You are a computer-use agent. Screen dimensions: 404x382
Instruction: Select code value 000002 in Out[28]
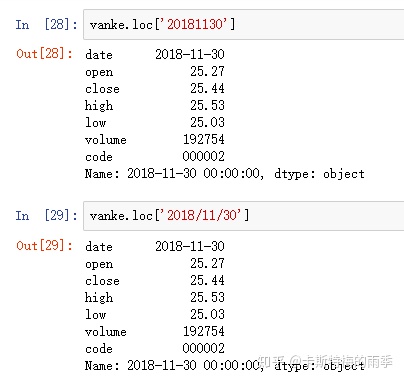[x=204, y=156]
